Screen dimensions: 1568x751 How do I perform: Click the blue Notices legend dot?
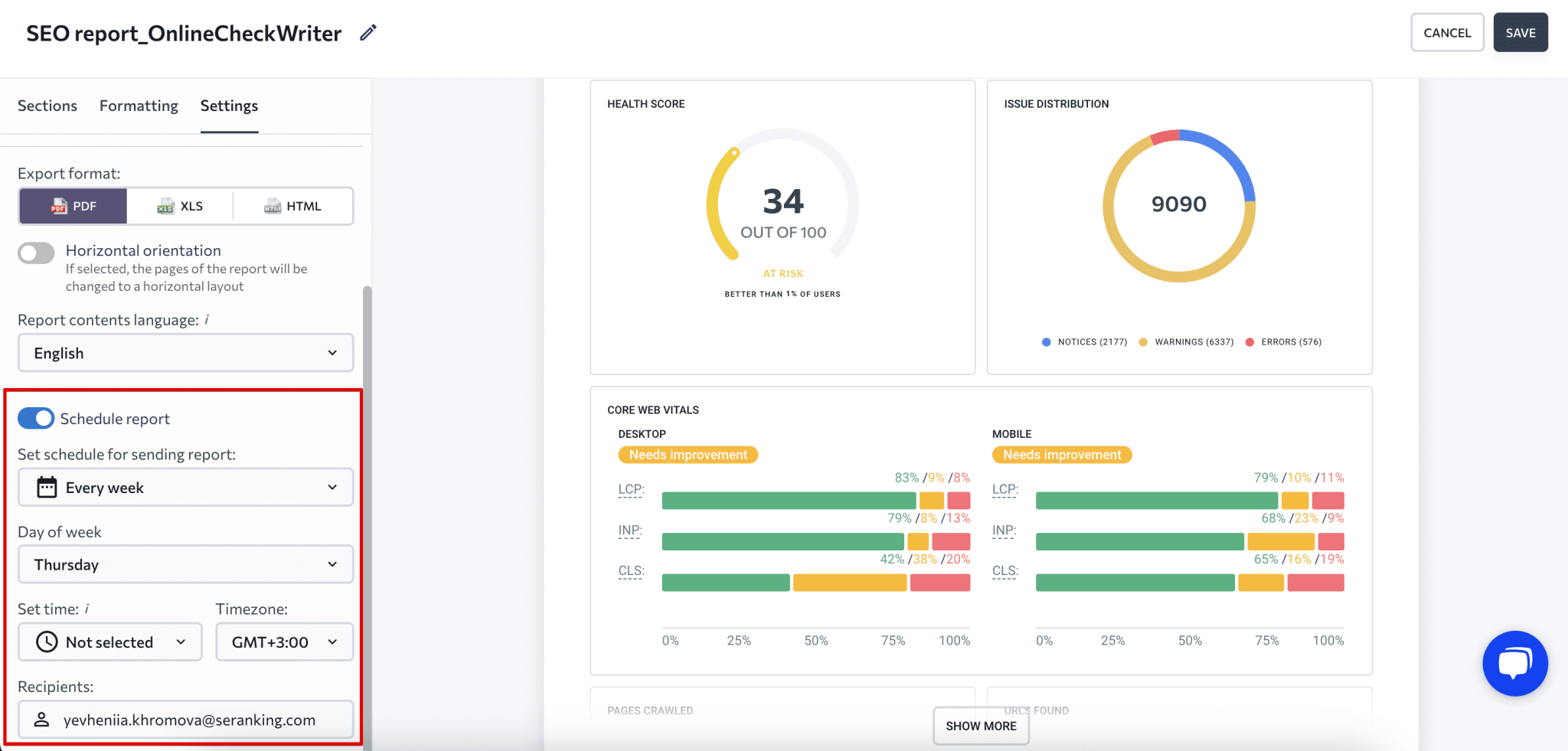1046,342
